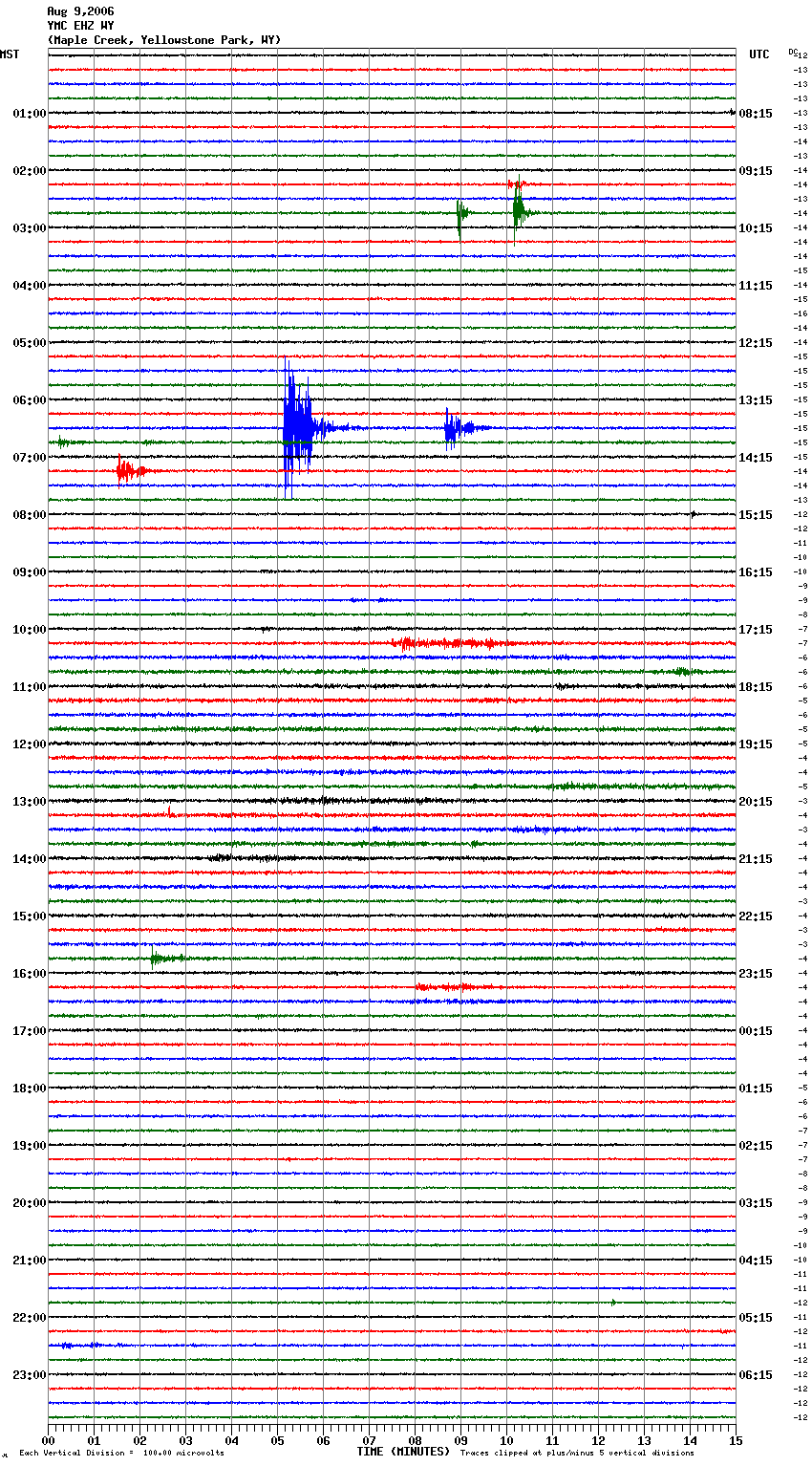Image resolution: width=812 pixels, height=1466 pixels.
Task: Select the MST time label "02:00"
Action: pos(30,171)
